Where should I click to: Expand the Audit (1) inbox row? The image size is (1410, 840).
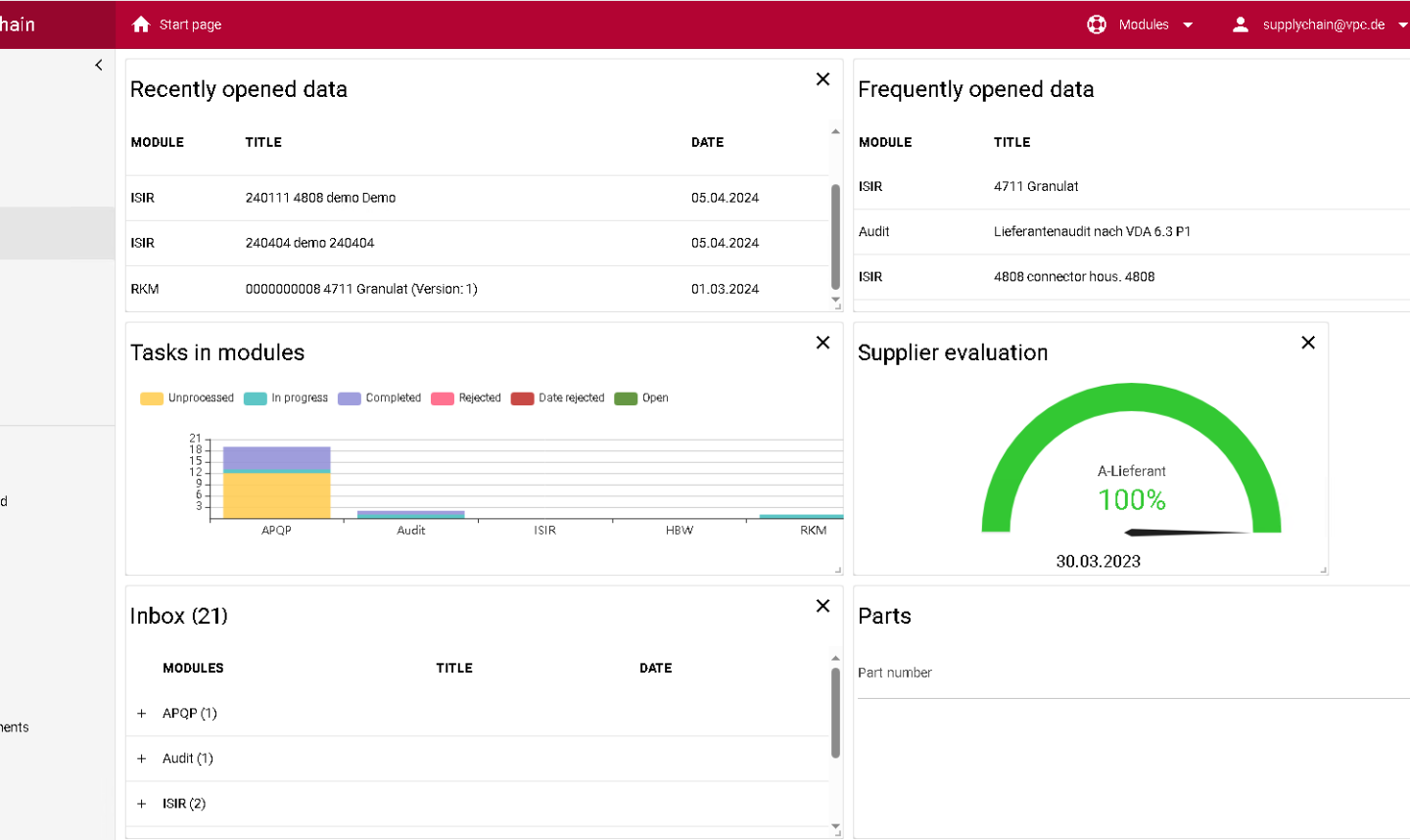[x=142, y=759]
